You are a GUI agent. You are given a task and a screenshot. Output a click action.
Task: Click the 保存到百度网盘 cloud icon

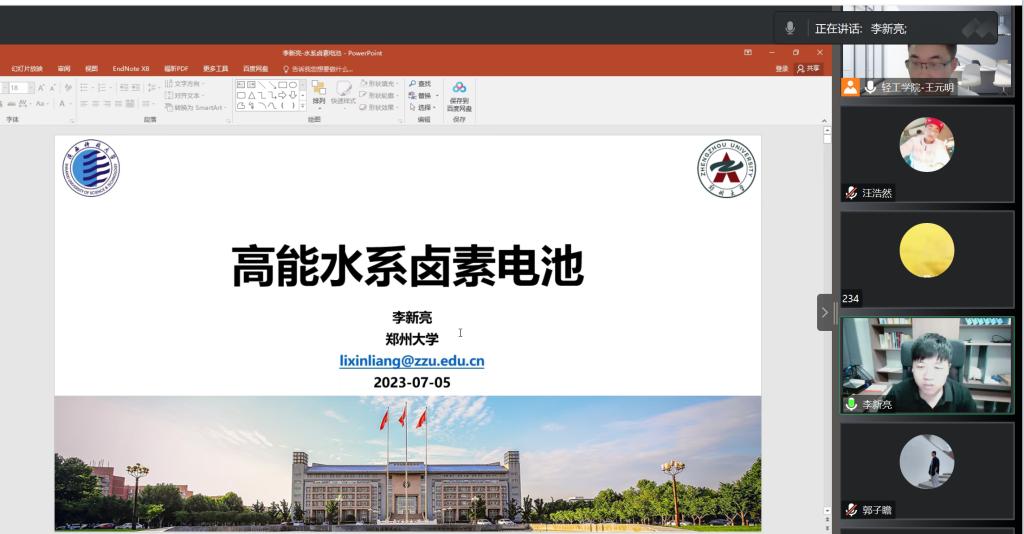459,88
